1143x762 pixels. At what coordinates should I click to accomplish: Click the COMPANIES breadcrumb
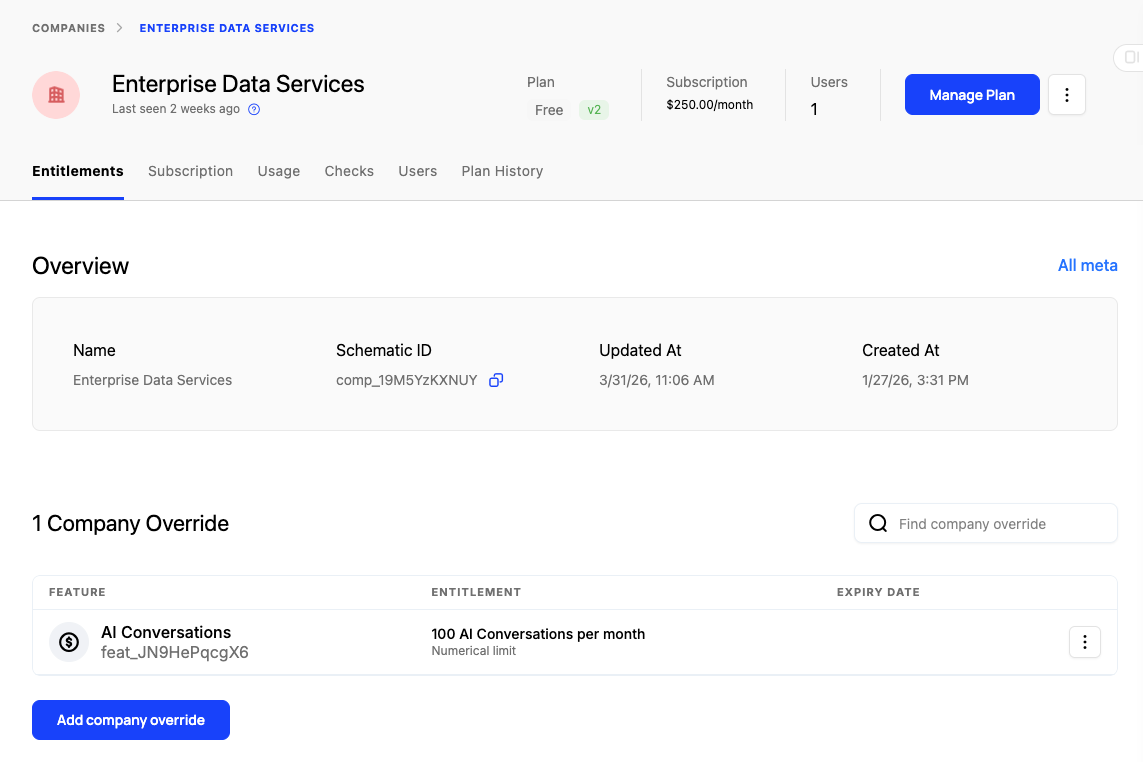coord(68,28)
